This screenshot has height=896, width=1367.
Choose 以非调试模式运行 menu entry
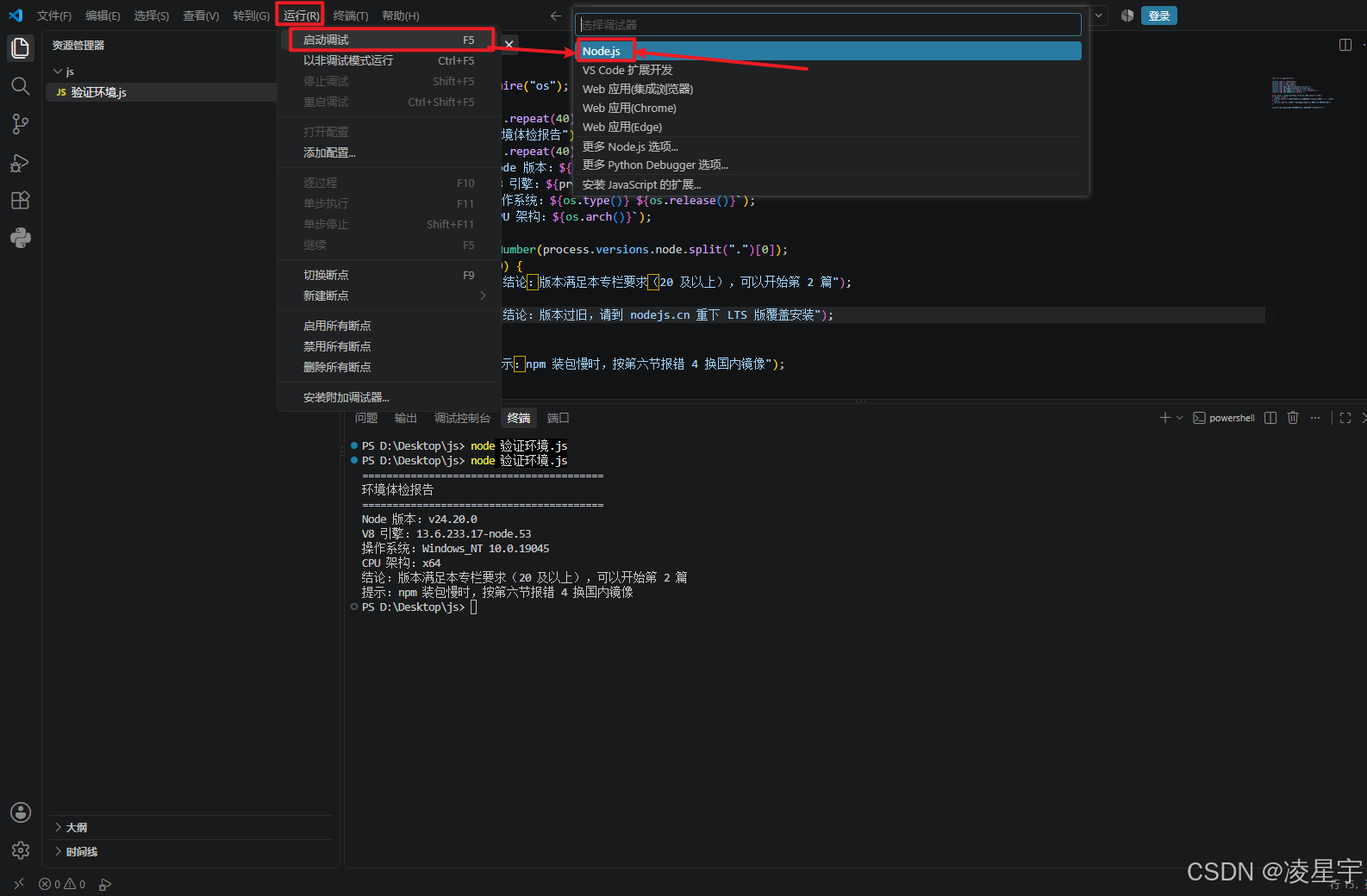(x=389, y=60)
